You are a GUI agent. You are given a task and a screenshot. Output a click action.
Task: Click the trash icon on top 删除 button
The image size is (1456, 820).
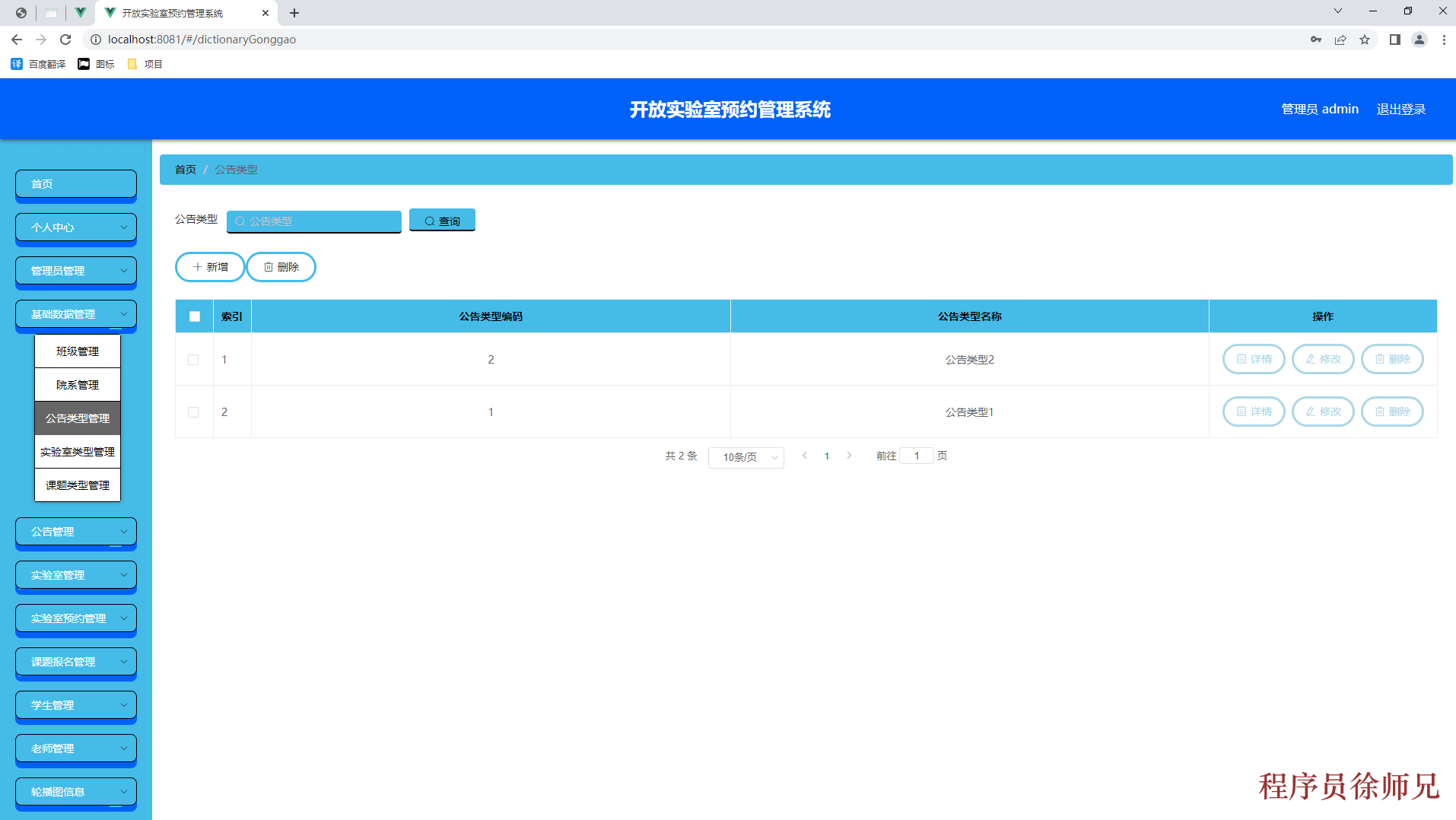269,267
